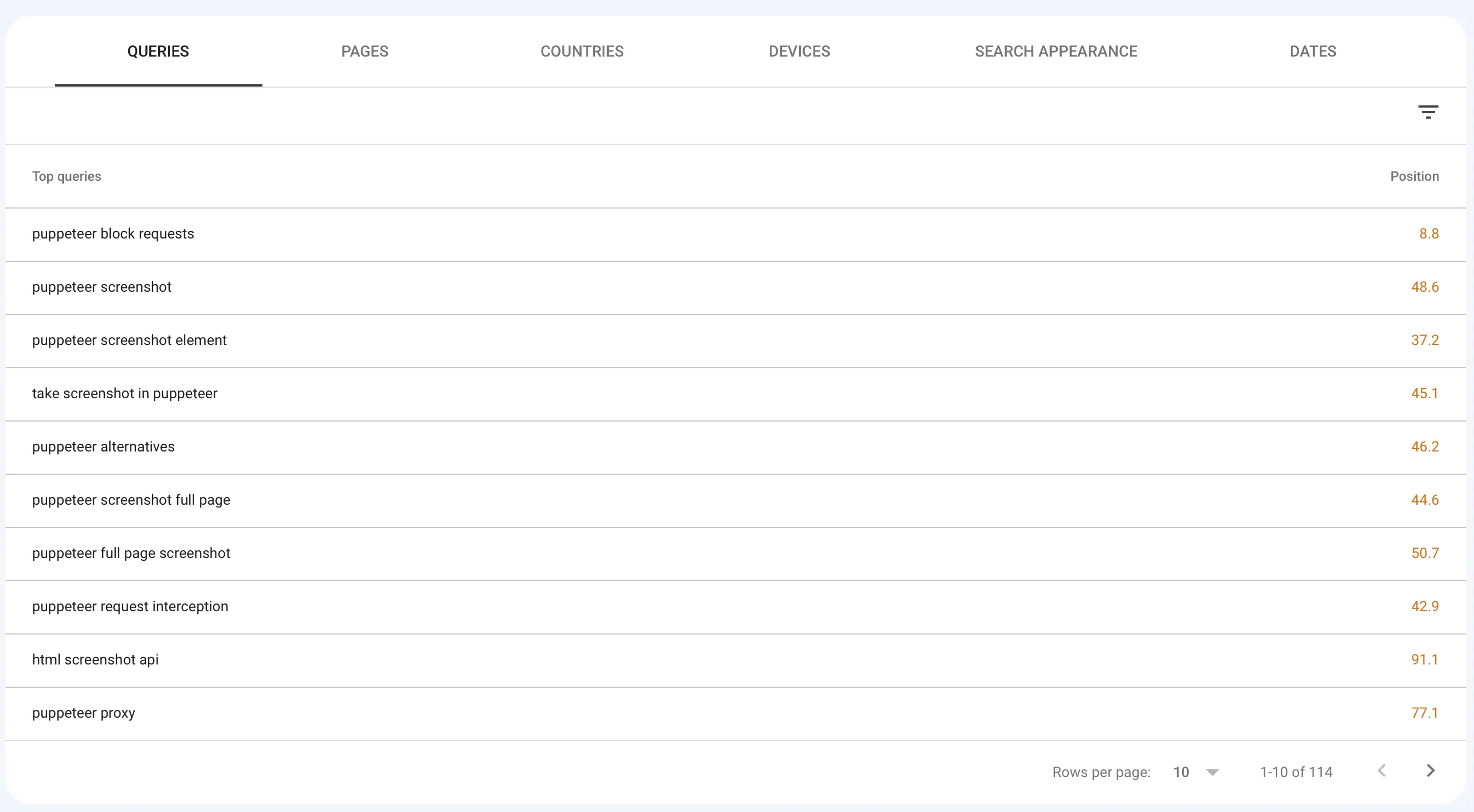Click on html screenshot api query
Image resolution: width=1474 pixels, height=812 pixels.
pyautogui.click(x=96, y=660)
